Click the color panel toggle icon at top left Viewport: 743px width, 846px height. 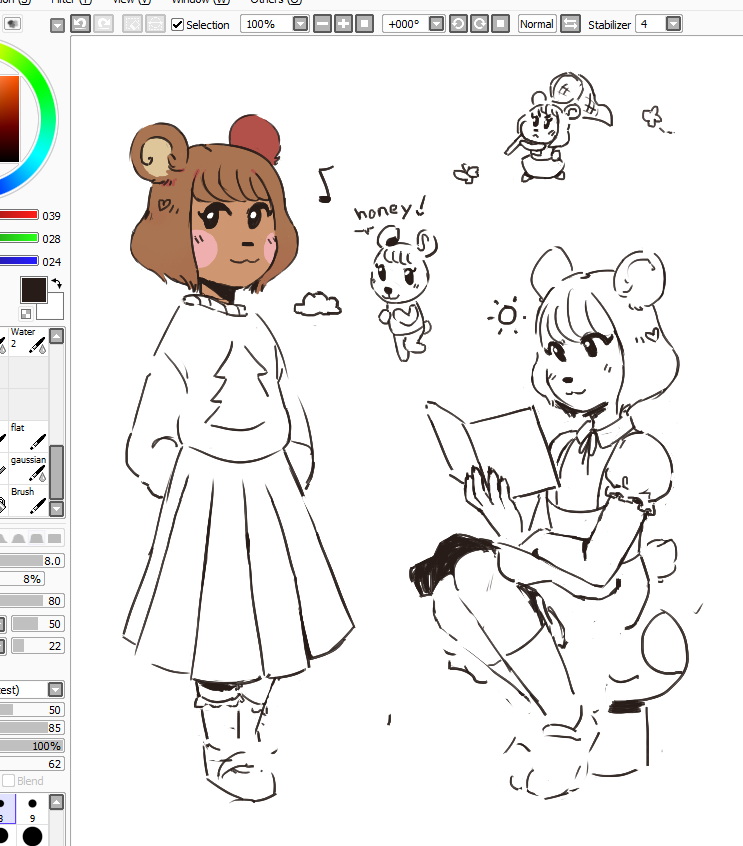pyautogui.click(x=12, y=24)
